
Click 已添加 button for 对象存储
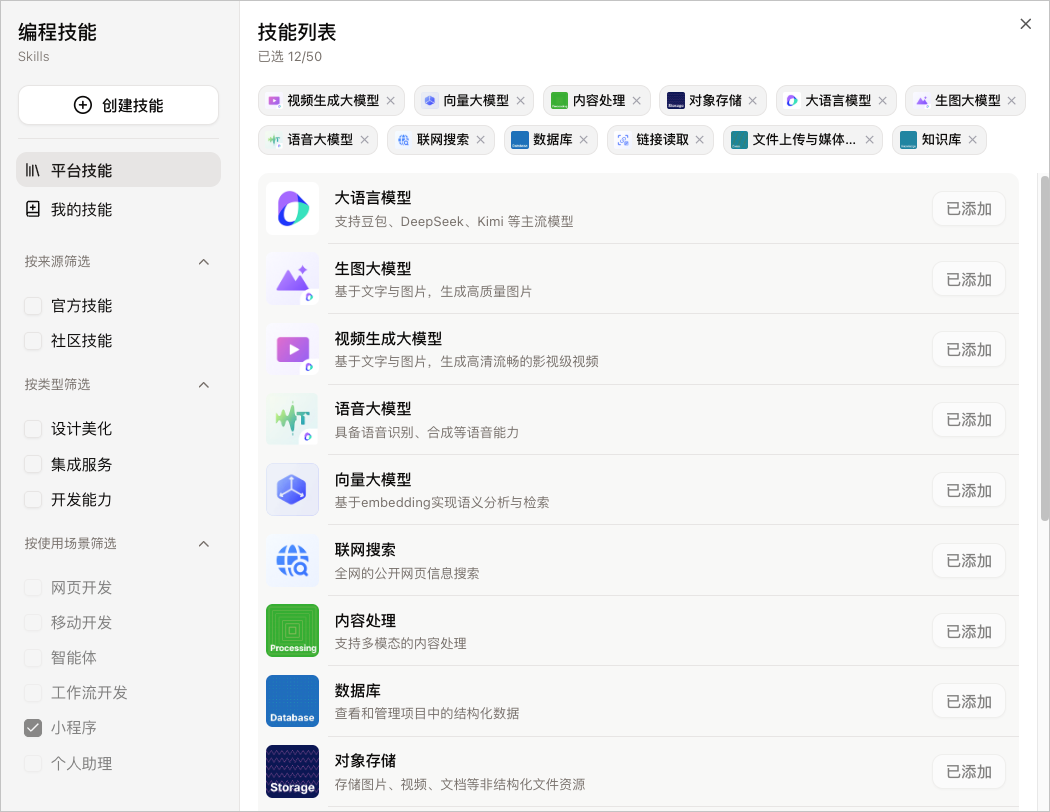(x=968, y=772)
